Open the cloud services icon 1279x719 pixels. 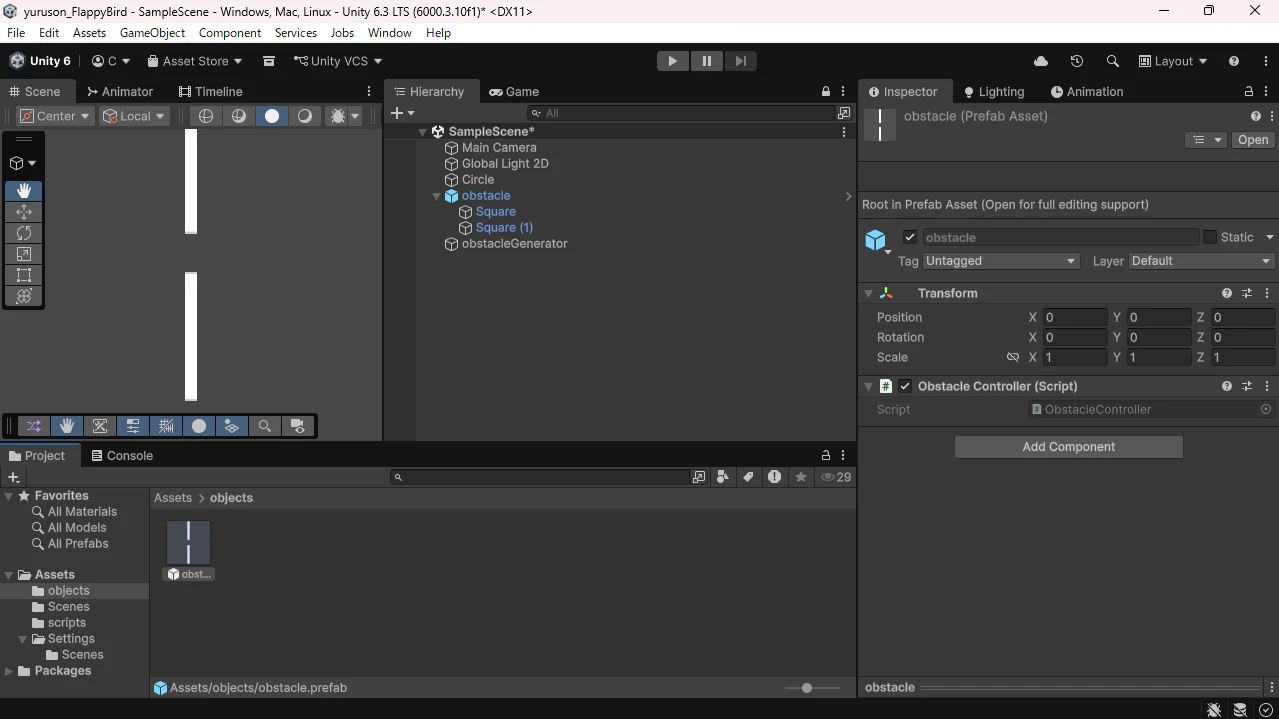1041,61
